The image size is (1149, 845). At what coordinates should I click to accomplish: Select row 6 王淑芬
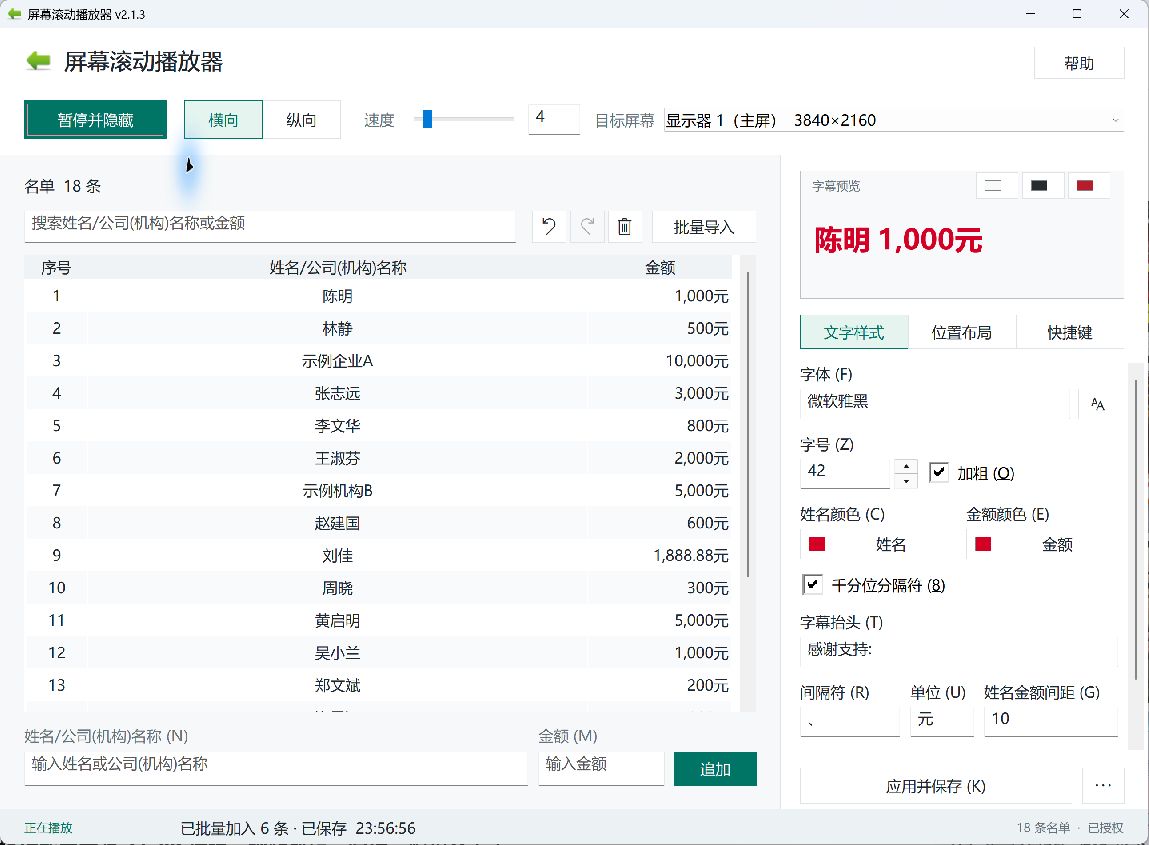click(378, 458)
